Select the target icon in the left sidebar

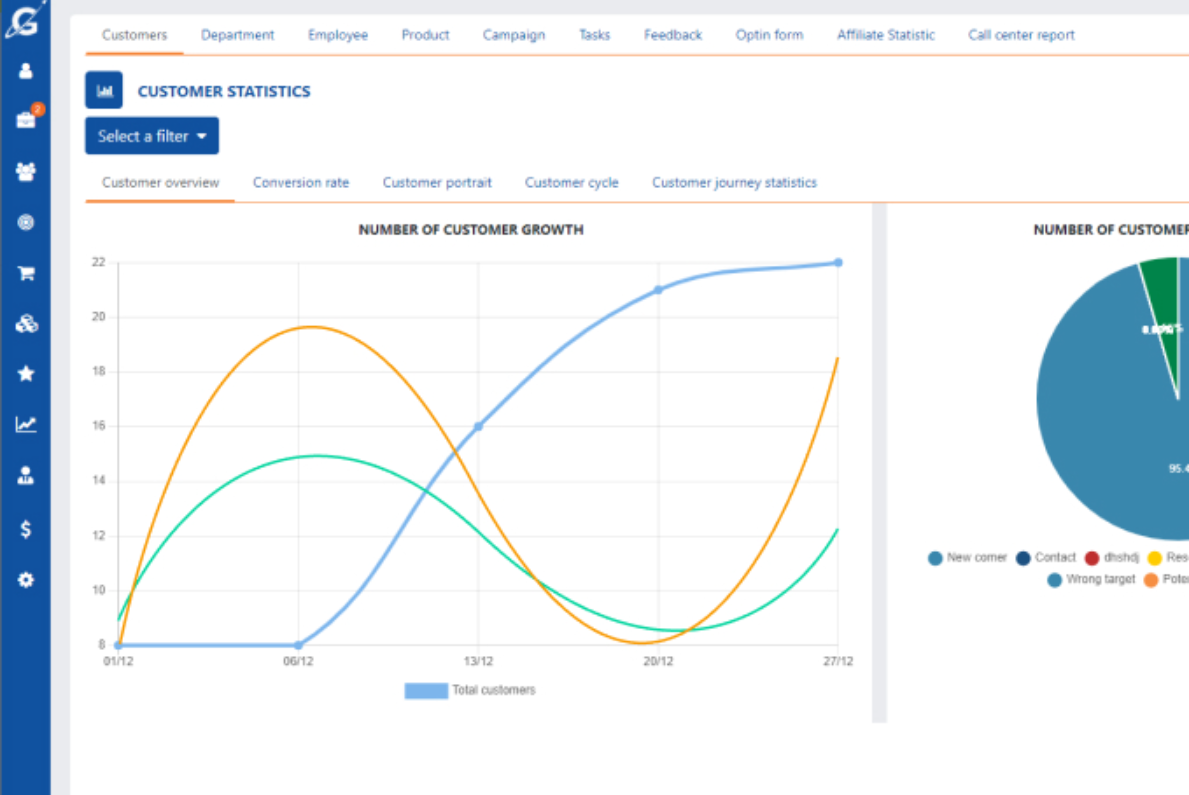26,222
